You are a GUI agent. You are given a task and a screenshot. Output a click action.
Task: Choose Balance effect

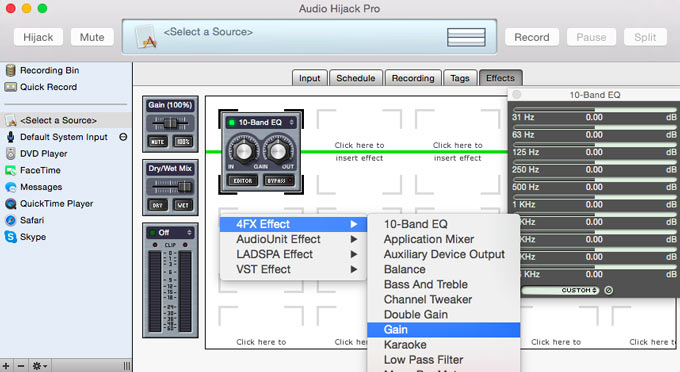click(x=443, y=270)
